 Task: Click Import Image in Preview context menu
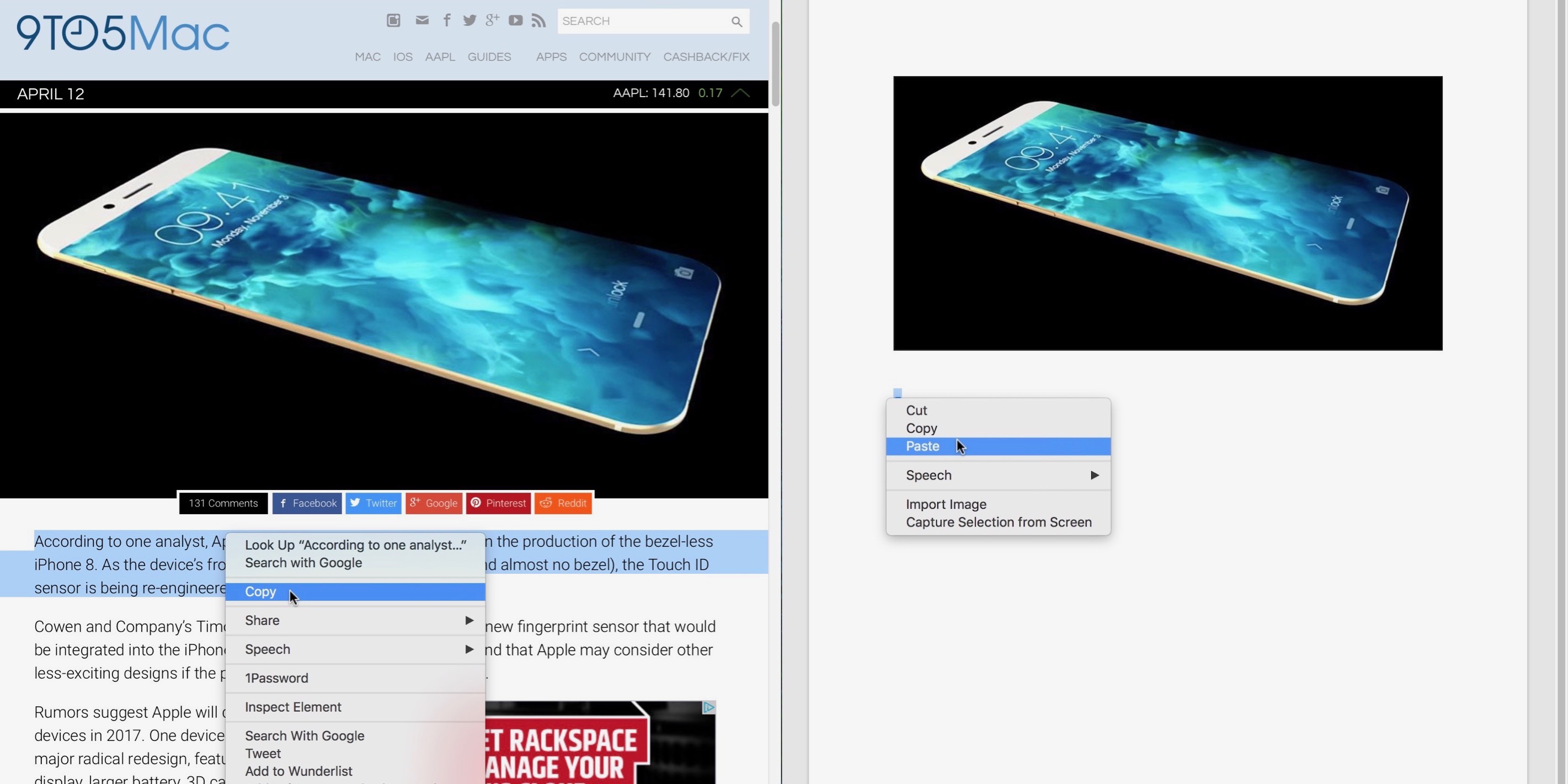[944, 504]
